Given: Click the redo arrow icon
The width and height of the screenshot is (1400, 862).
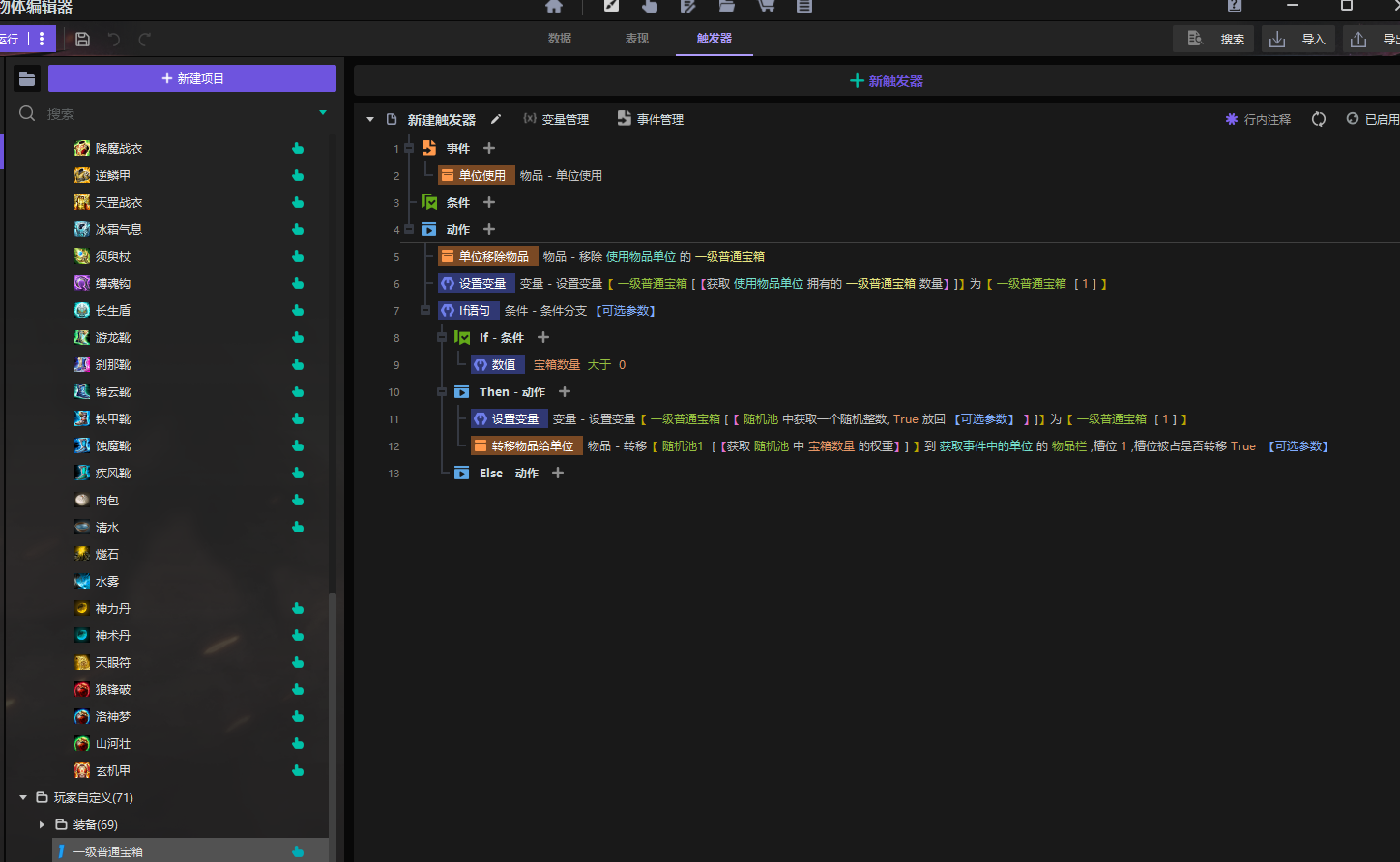Looking at the screenshot, I should pos(145,39).
